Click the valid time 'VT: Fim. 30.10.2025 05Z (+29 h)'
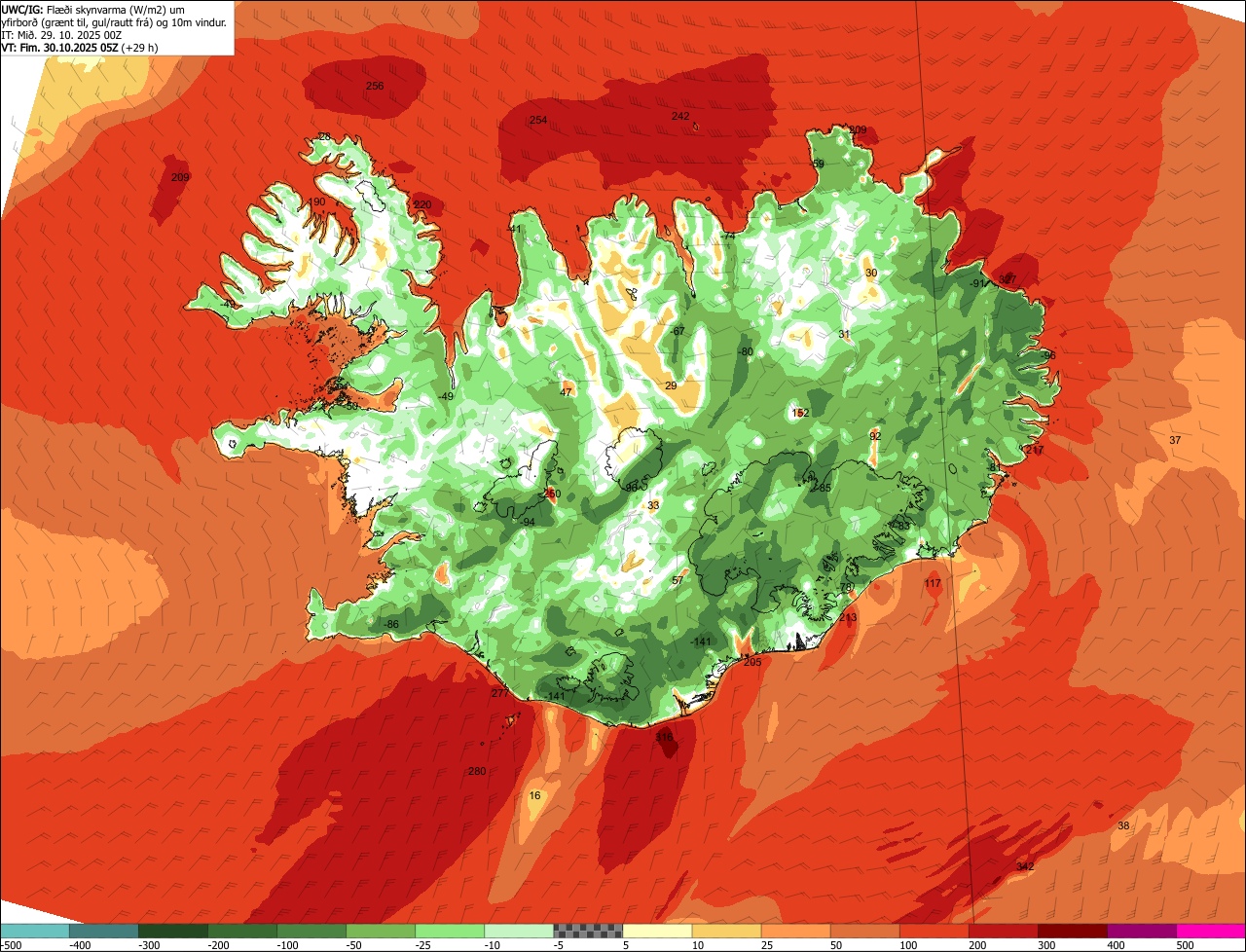Image resolution: width=1246 pixels, height=952 pixels. (80, 47)
